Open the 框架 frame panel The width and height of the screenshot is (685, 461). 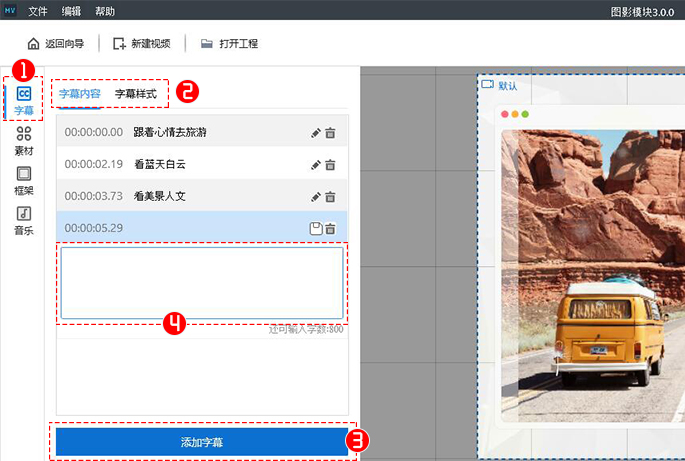tap(23, 178)
